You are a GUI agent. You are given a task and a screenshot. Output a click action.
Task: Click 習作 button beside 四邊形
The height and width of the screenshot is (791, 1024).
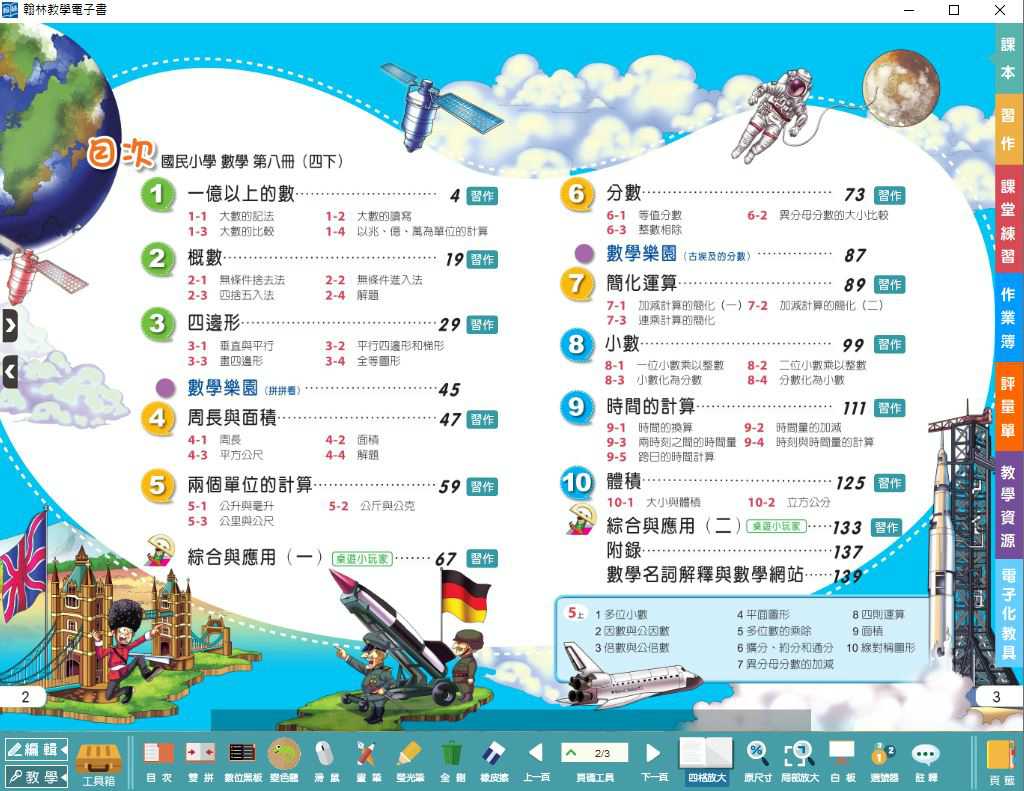click(483, 325)
